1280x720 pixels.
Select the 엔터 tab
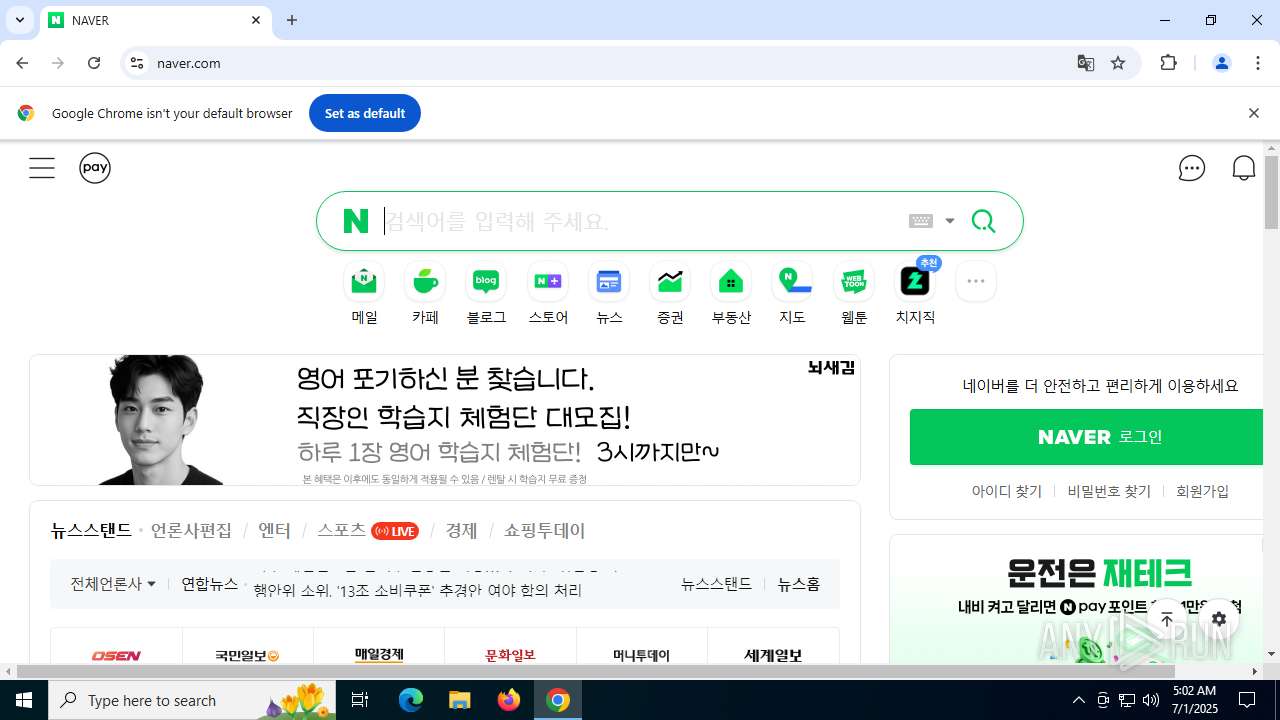(x=274, y=531)
